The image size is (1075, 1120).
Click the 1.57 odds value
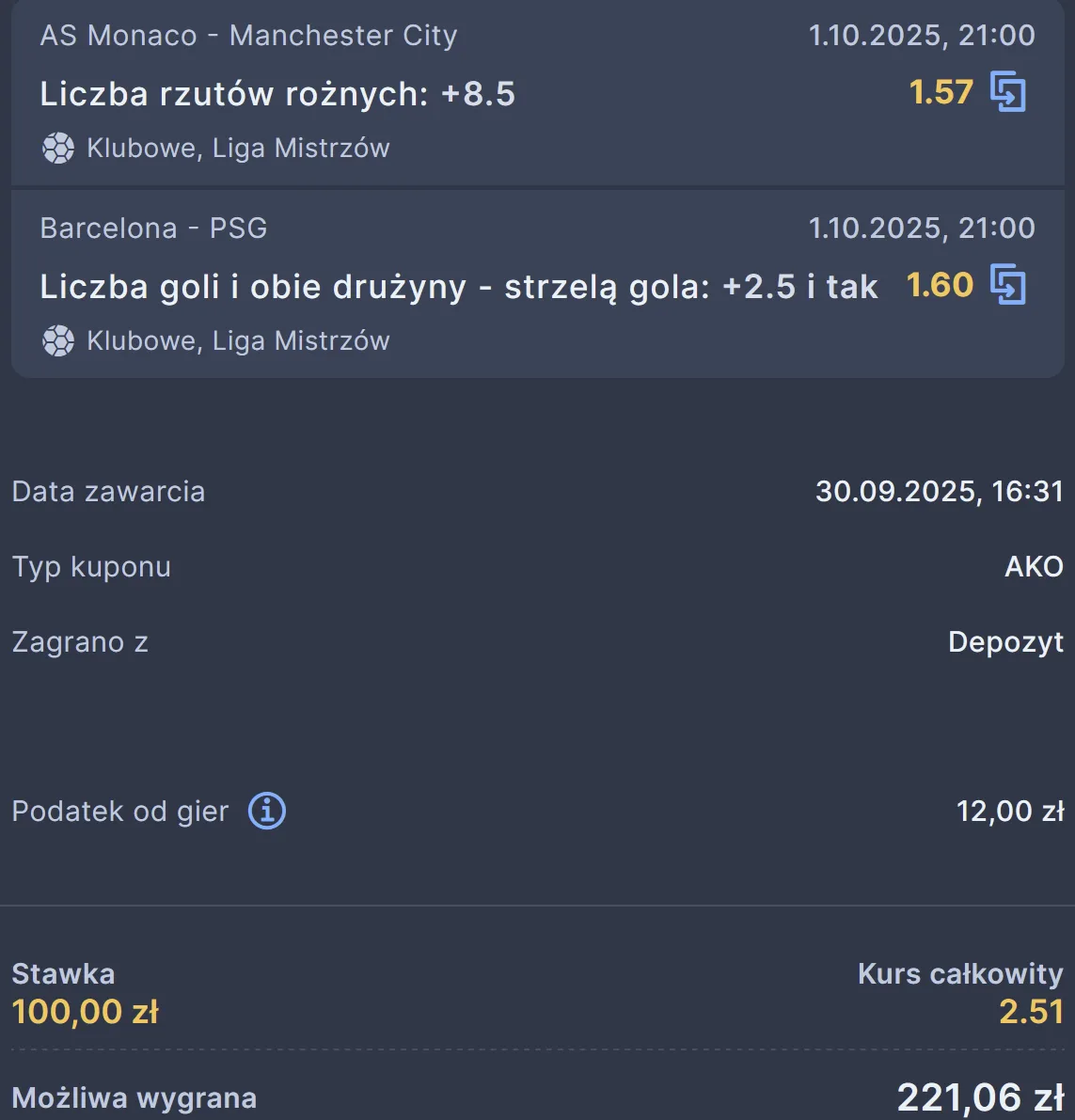coord(941,92)
